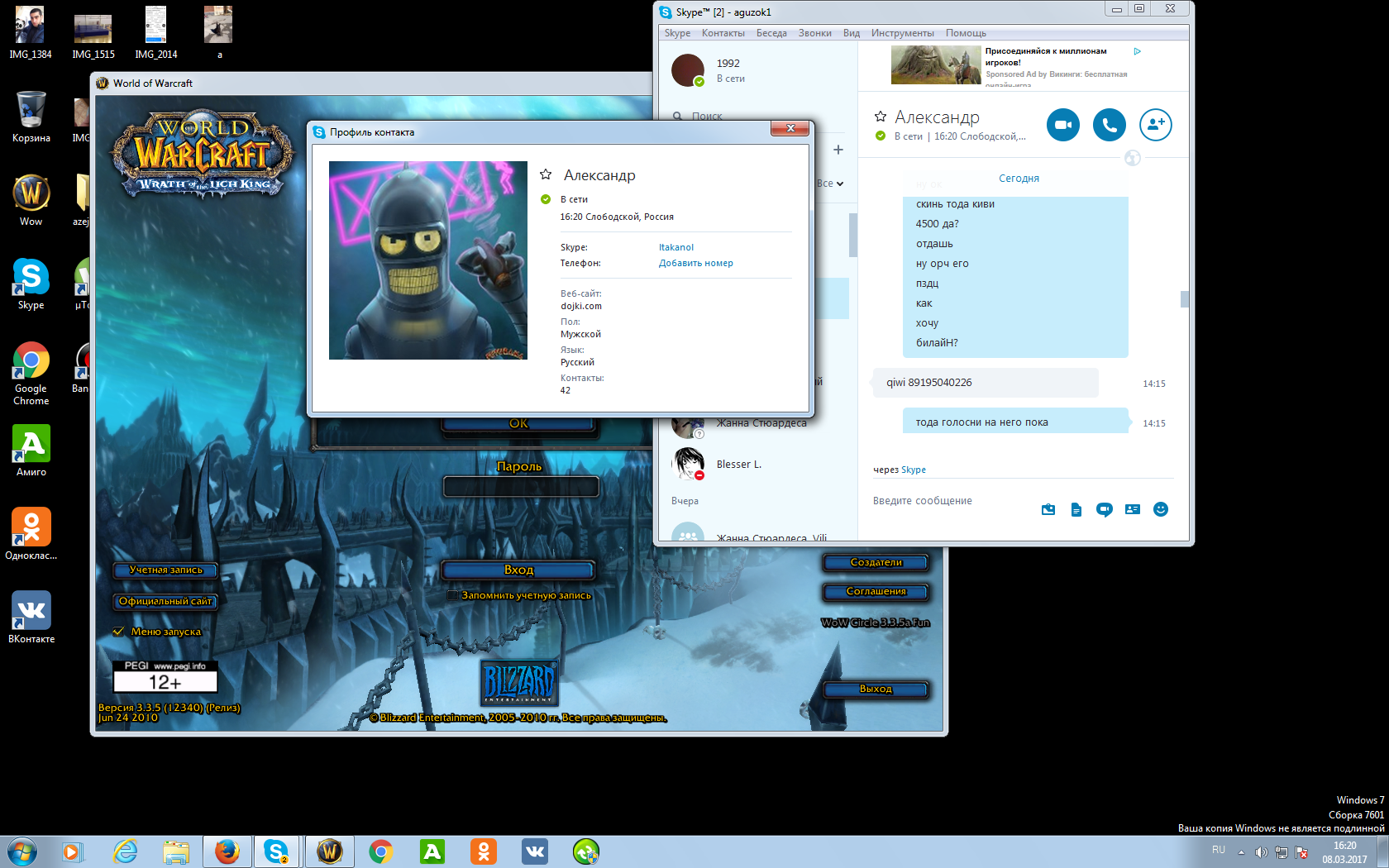Image resolution: width=1389 pixels, height=868 pixels.
Task: Click the add people to conversation icon
Action: click(x=1155, y=125)
